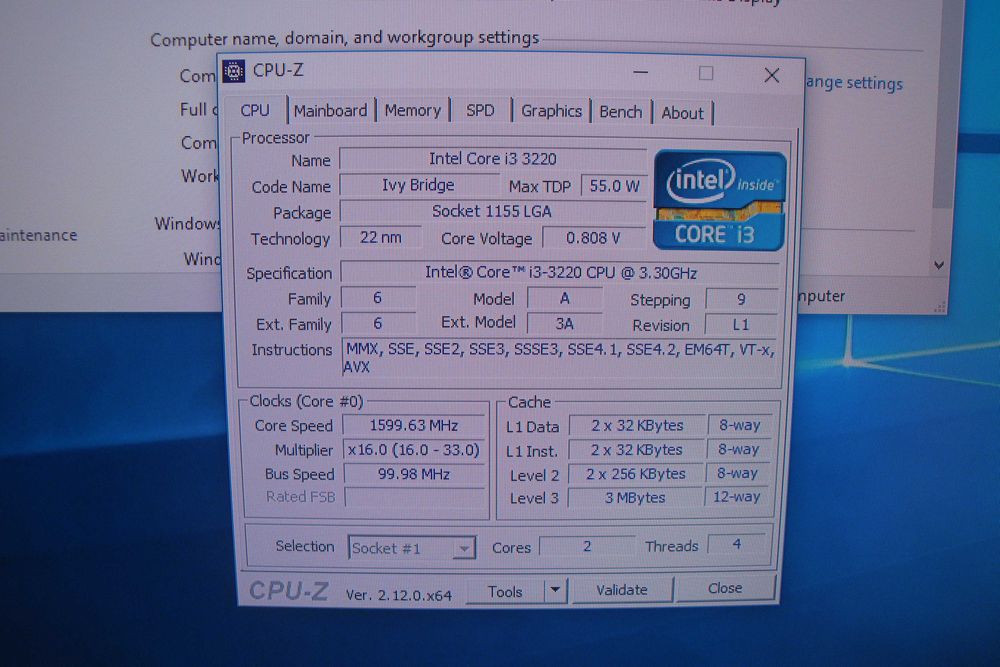Click the Tools button
Image resolution: width=1000 pixels, height=667 pixels.
504,592
